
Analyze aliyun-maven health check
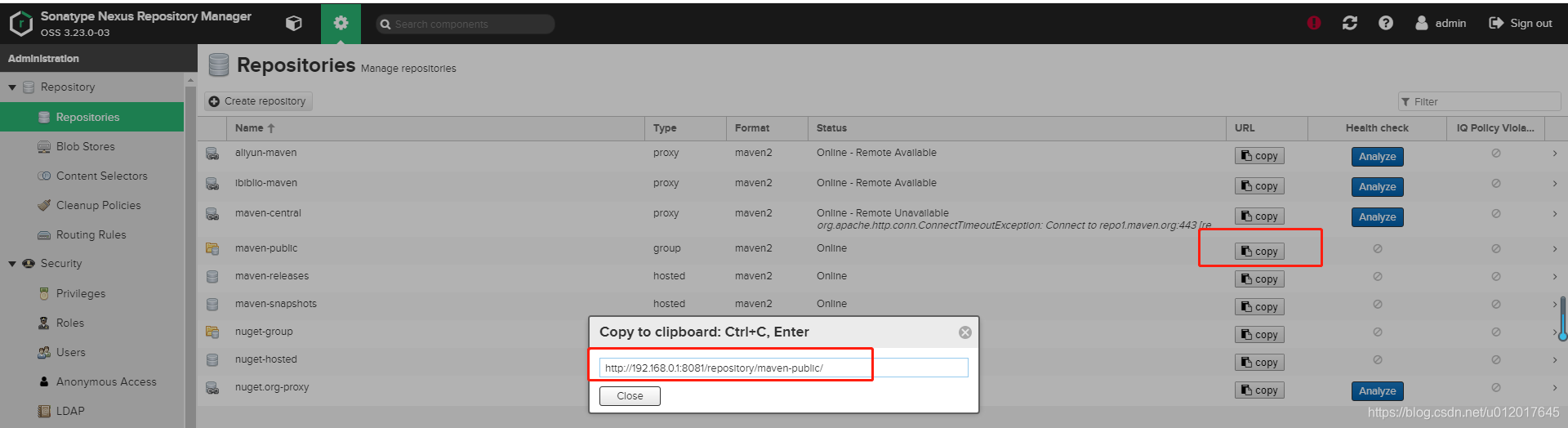pos(1377,157)
